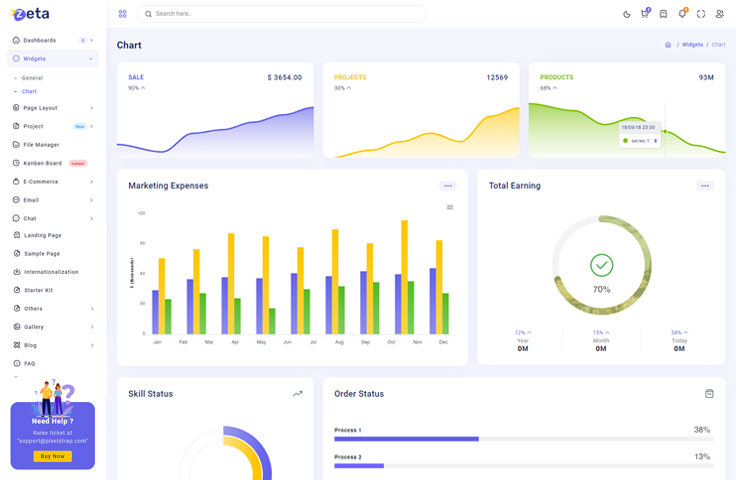Click the Starter Kit icon
The image size is (736, 480).
[17, 290]
